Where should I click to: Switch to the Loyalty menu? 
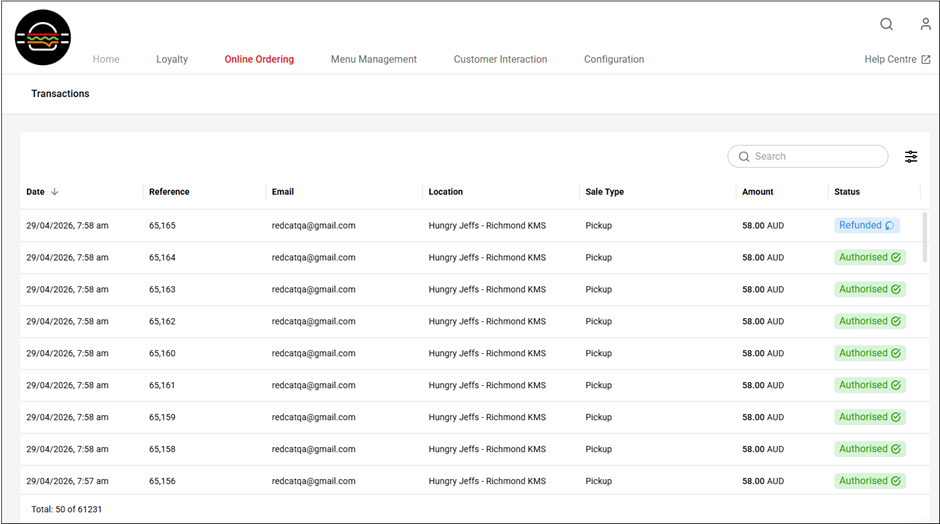click(172, 60)
